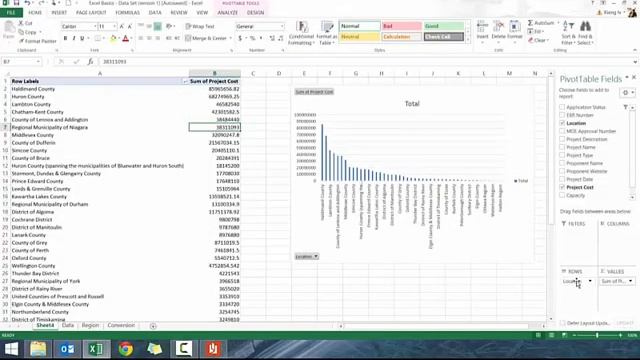Enable Defer Layout Update checkbox
Screen dimensions: 640x360
pos(562,323)
